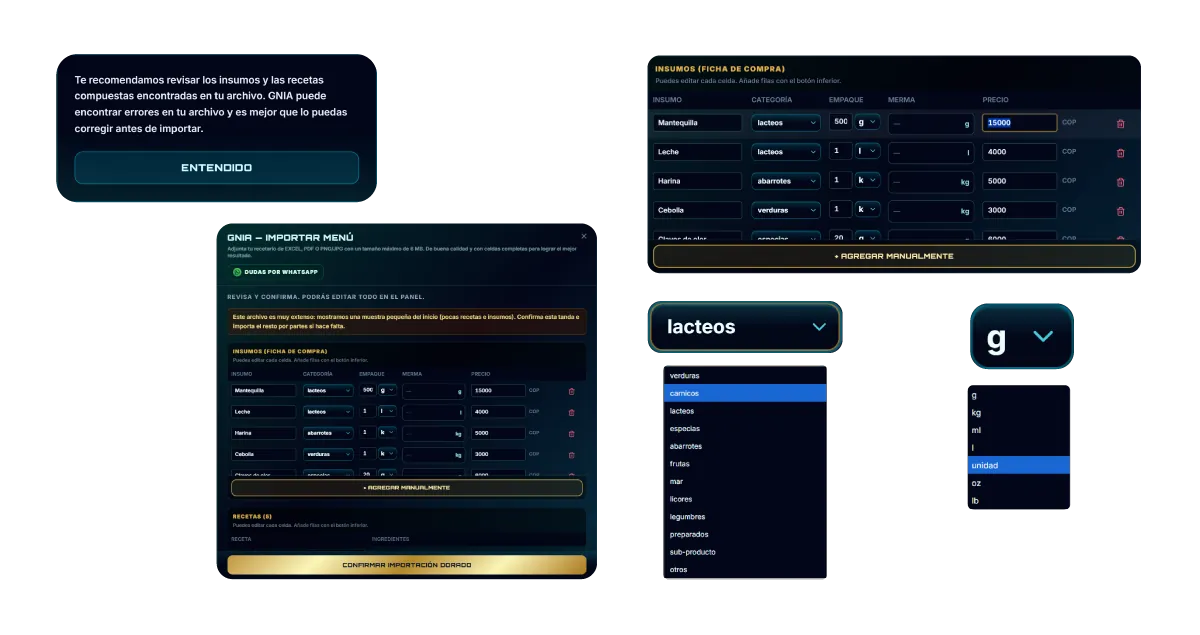Open the large standalone g unit dropdown
Viewport: 1200px width, 635px height.
[1021, 337]
